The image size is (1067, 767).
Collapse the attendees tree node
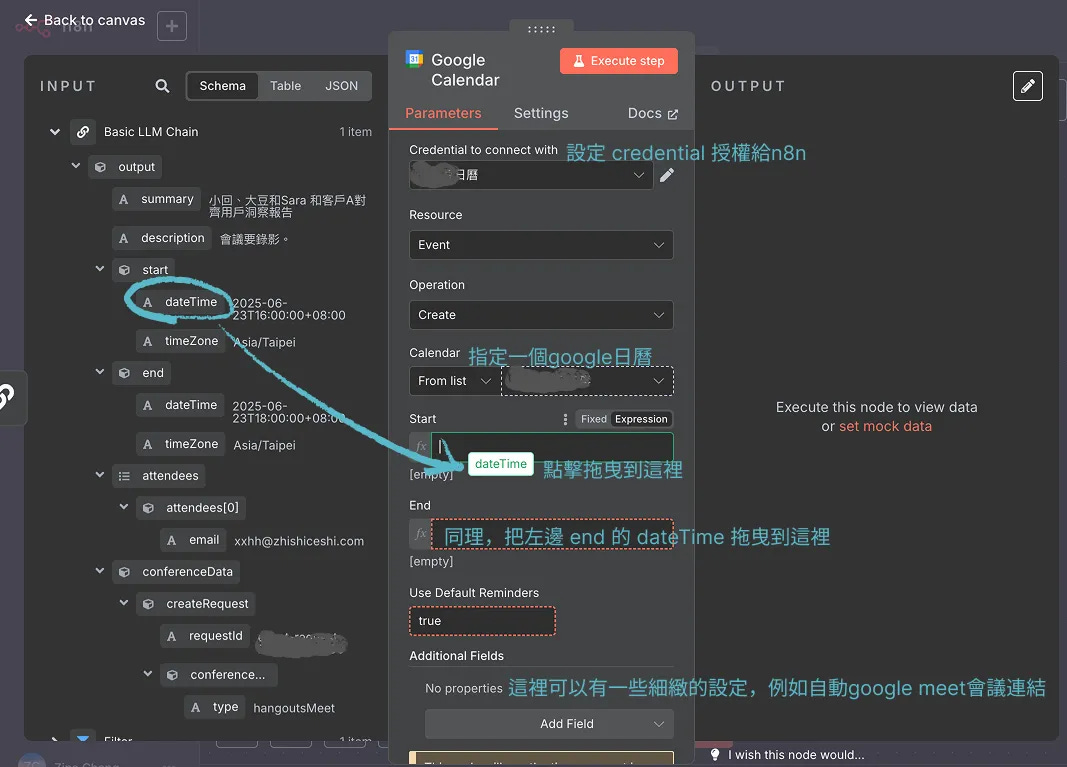[100, 475]
